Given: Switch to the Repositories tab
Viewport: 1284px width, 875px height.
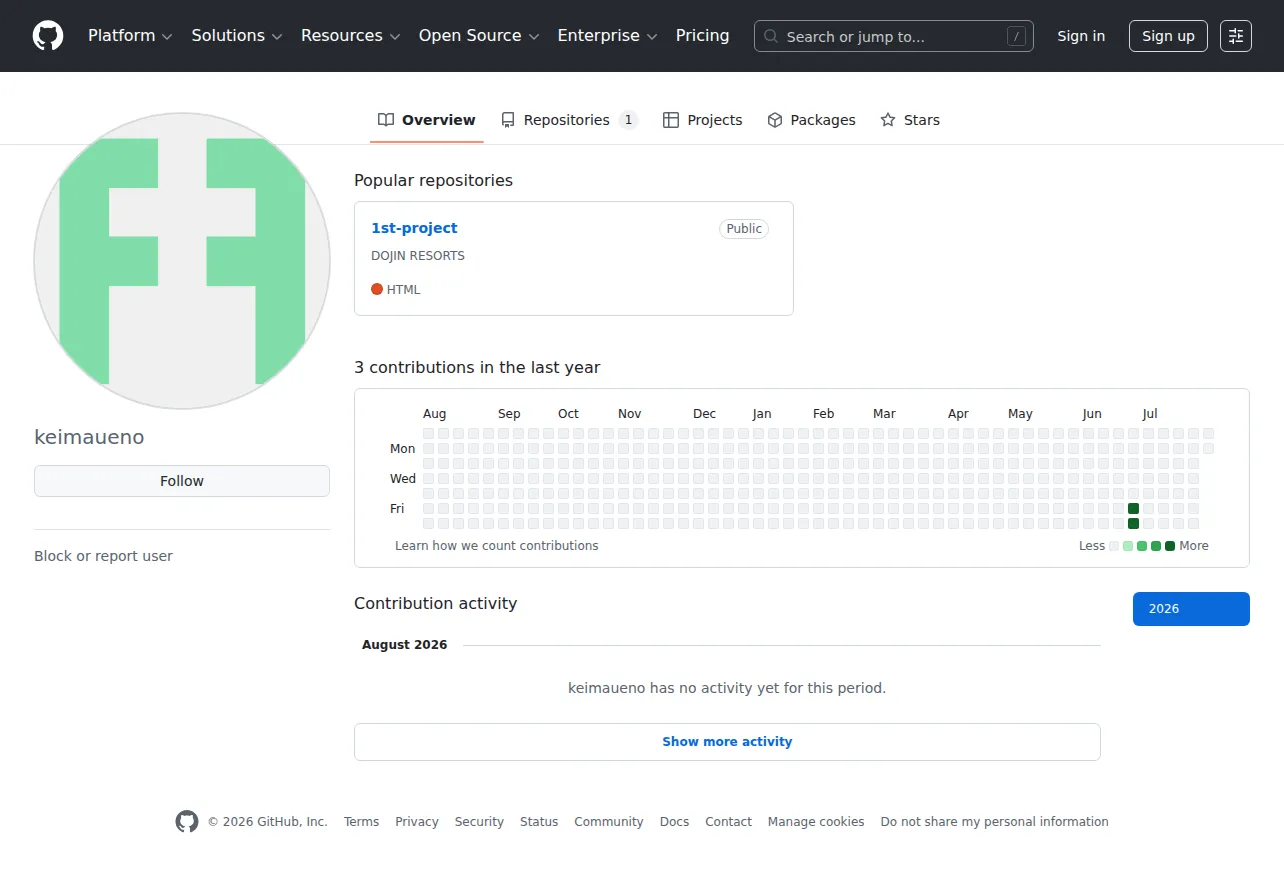Looking at the screenshot, I should coord(569,120).
